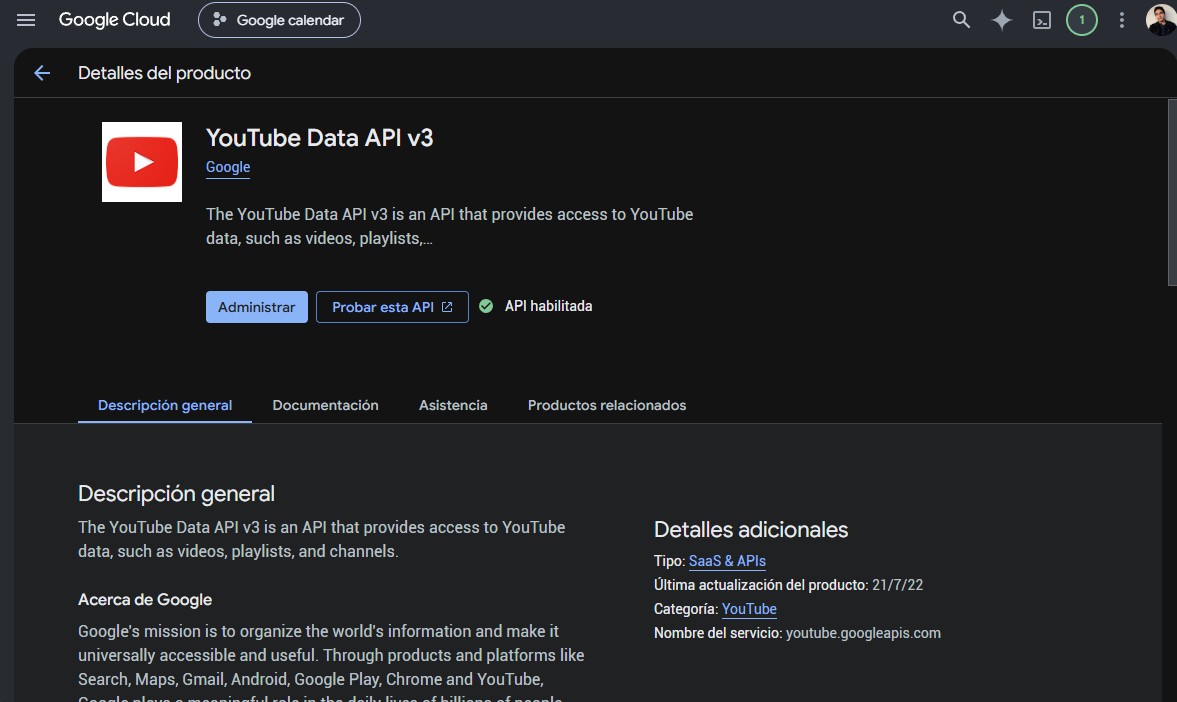Click the user account avatar
The image size is (1177, 702).
coord(1160,20)
